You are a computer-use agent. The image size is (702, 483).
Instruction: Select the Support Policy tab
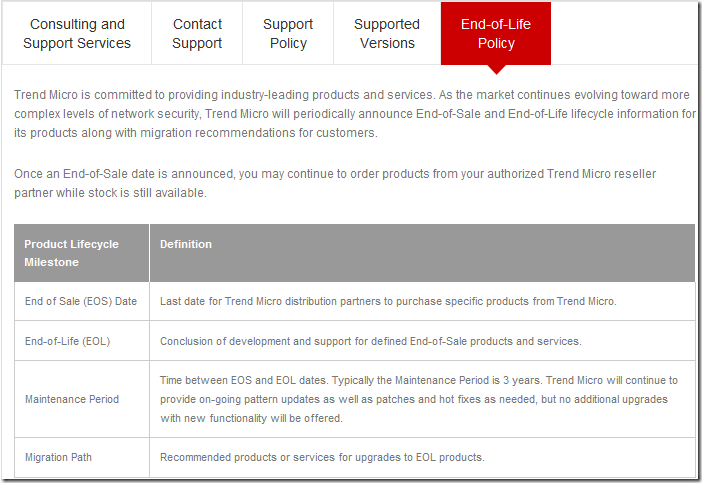(288, 34)
